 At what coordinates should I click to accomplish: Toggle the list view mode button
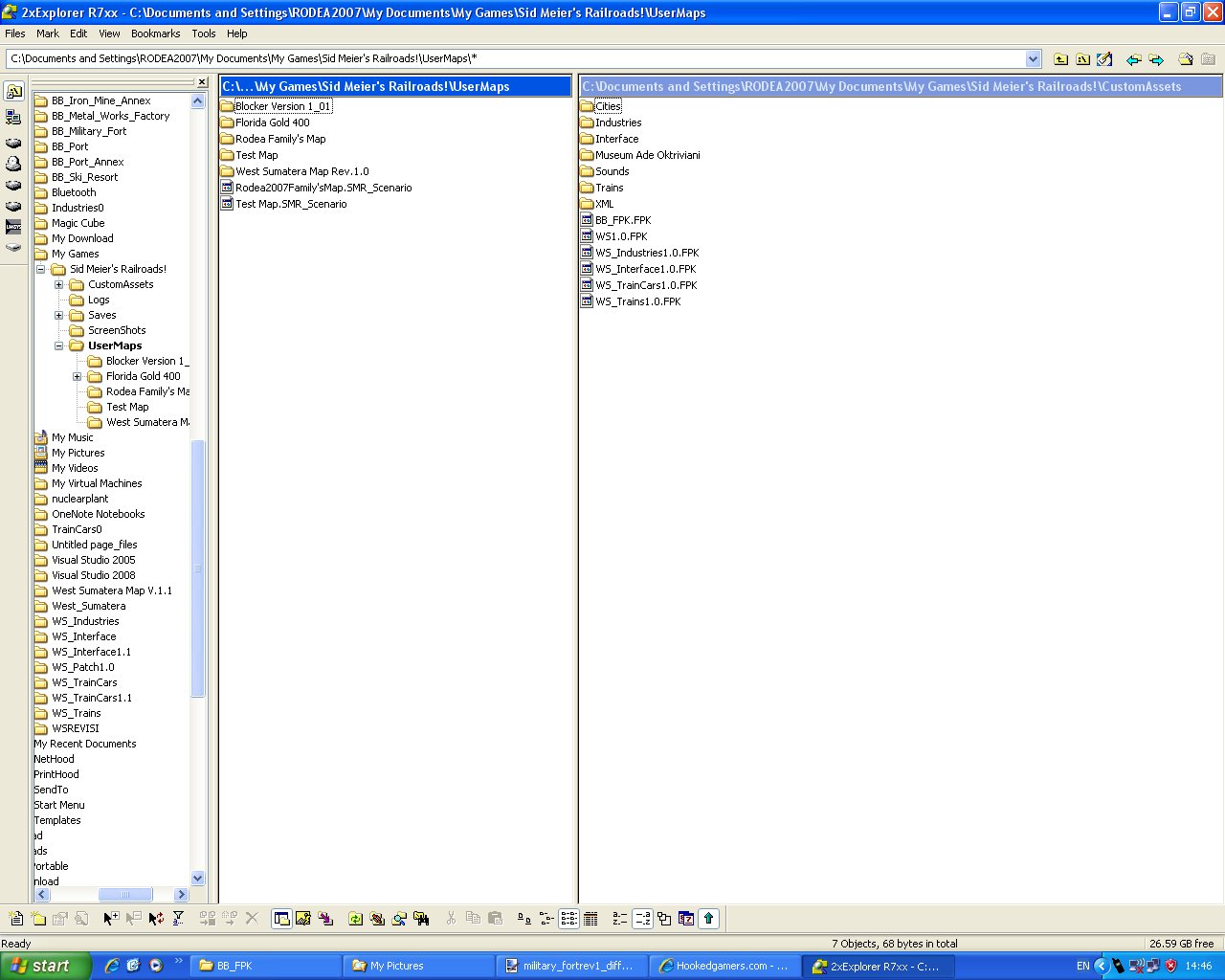coord(568,919)
